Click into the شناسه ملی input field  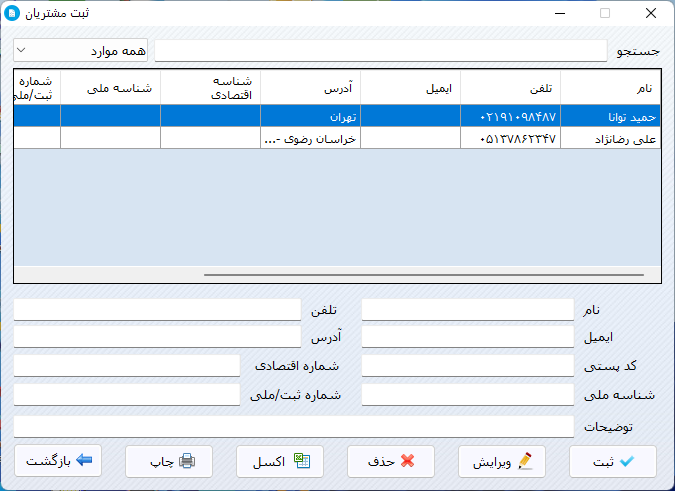468,395
